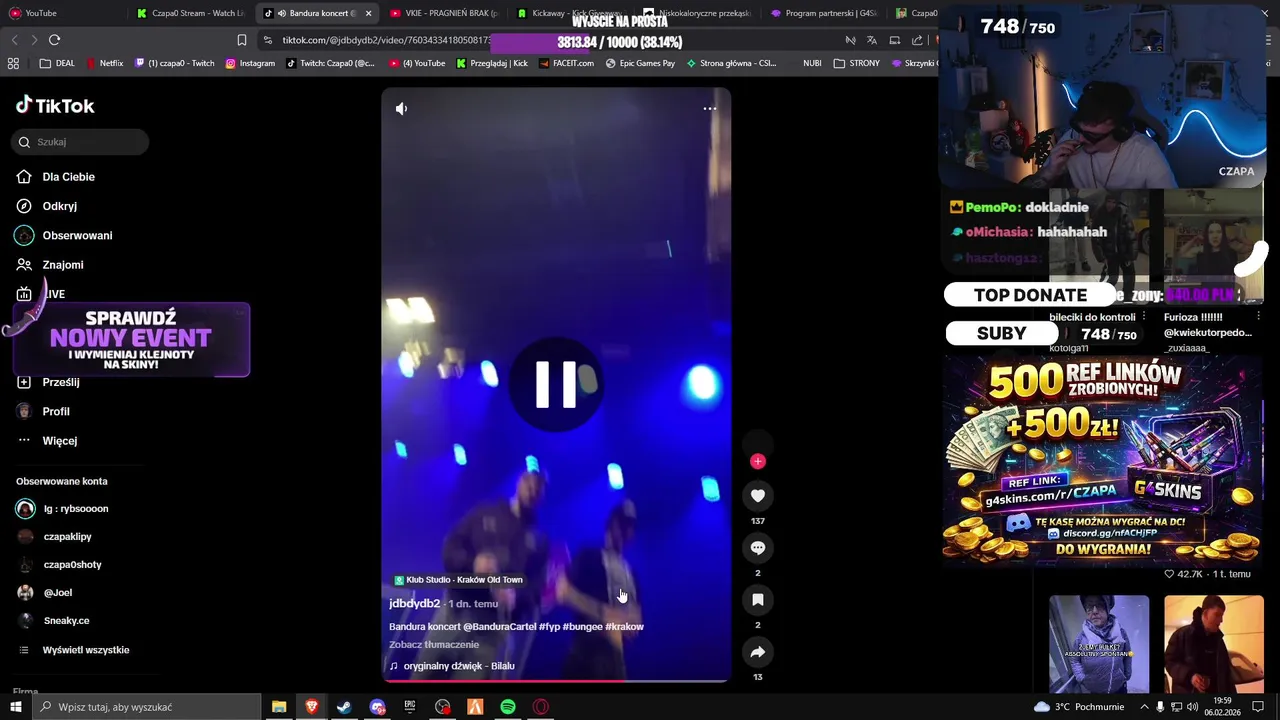Switch to Czapa0 Stream browser tab
The width and height of the screenshot is (1280, 720).
coord(190,13)
